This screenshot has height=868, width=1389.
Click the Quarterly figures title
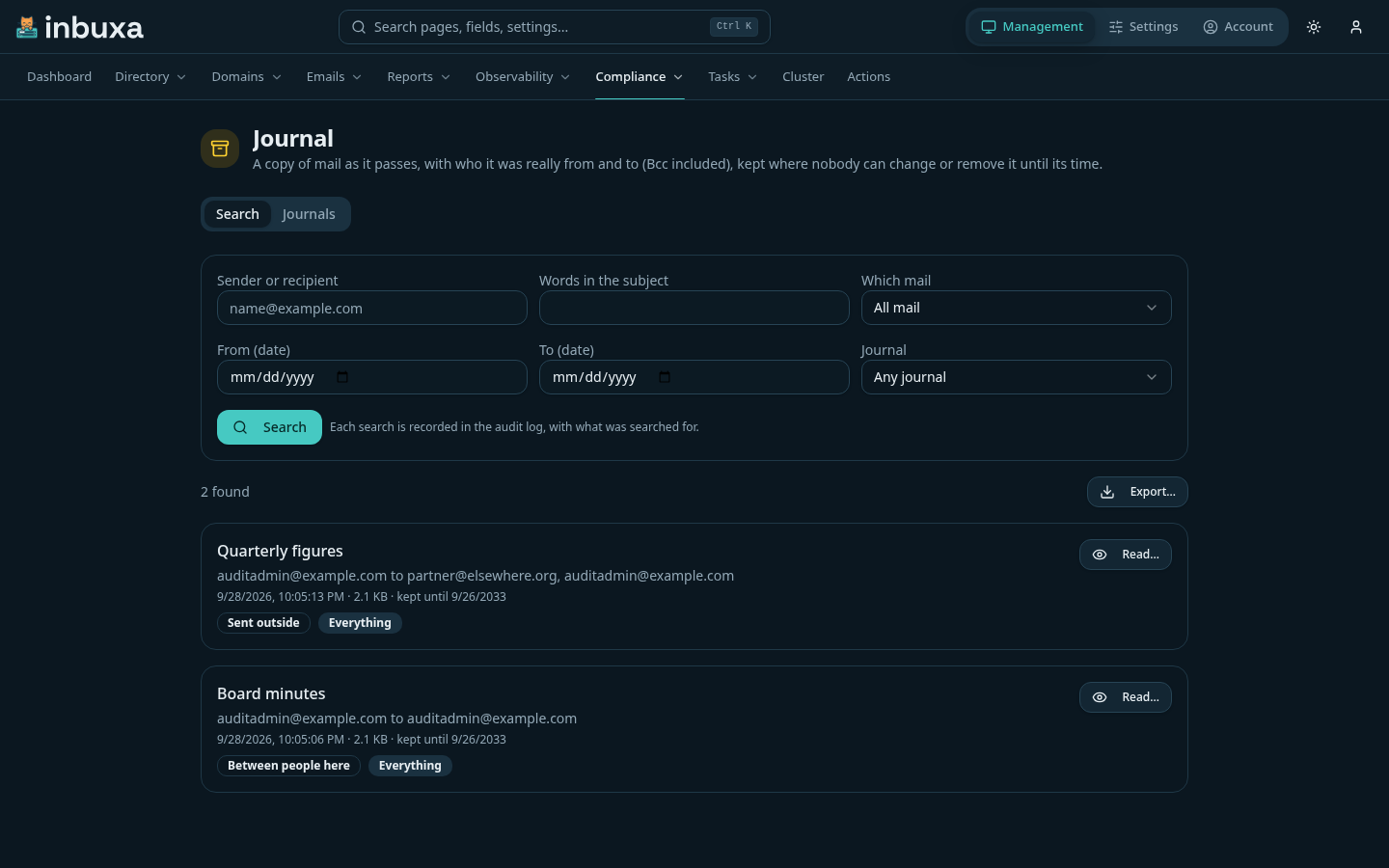(280, 551)
